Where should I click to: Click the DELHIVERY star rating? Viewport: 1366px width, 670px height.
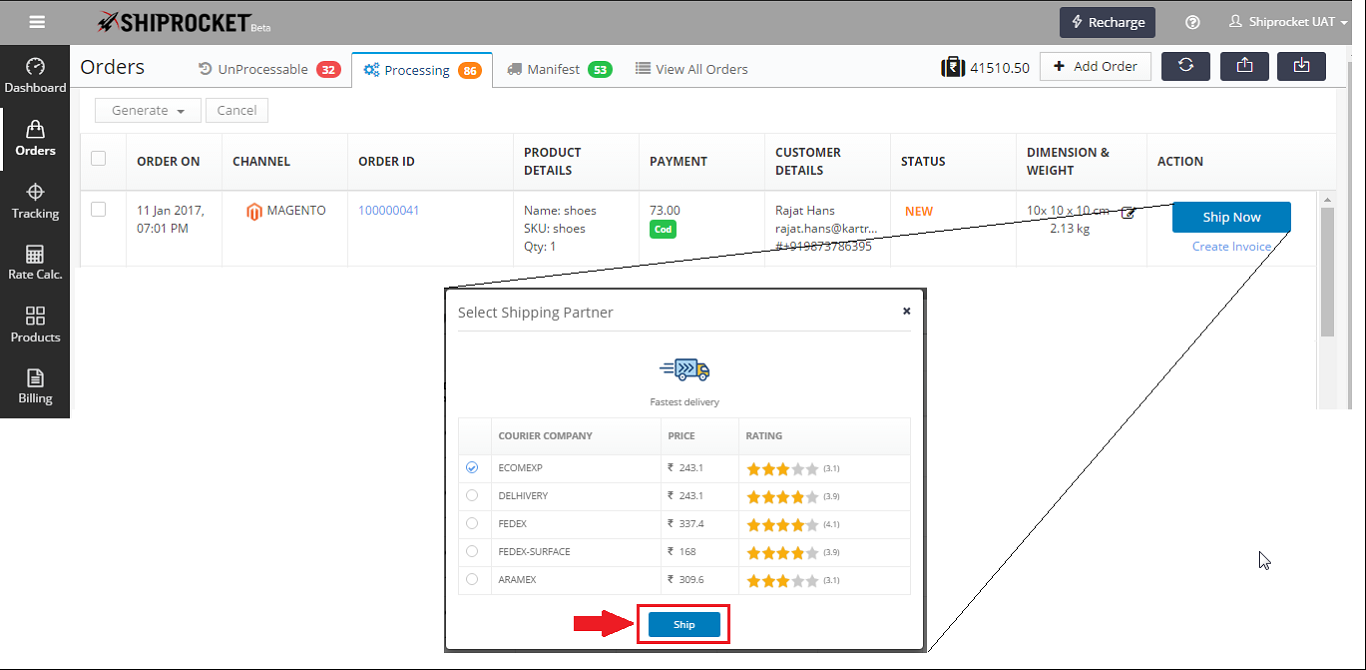783,496
